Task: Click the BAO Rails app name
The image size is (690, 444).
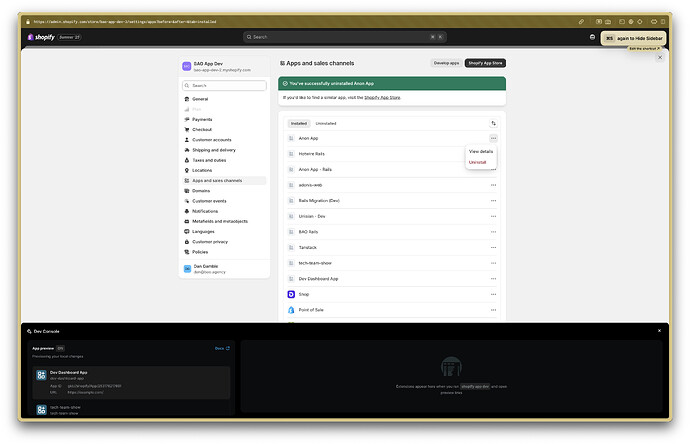Action: 308,232
